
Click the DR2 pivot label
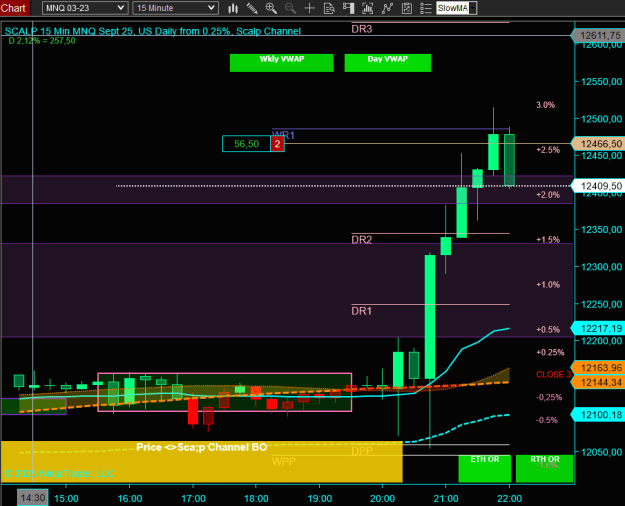click(x=362, y=239)
